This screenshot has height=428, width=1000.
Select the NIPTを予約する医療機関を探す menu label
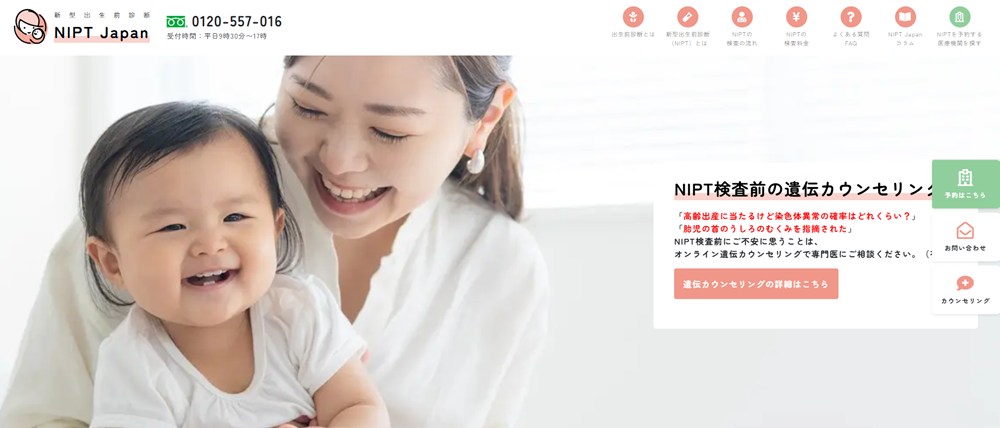point(959,38)
